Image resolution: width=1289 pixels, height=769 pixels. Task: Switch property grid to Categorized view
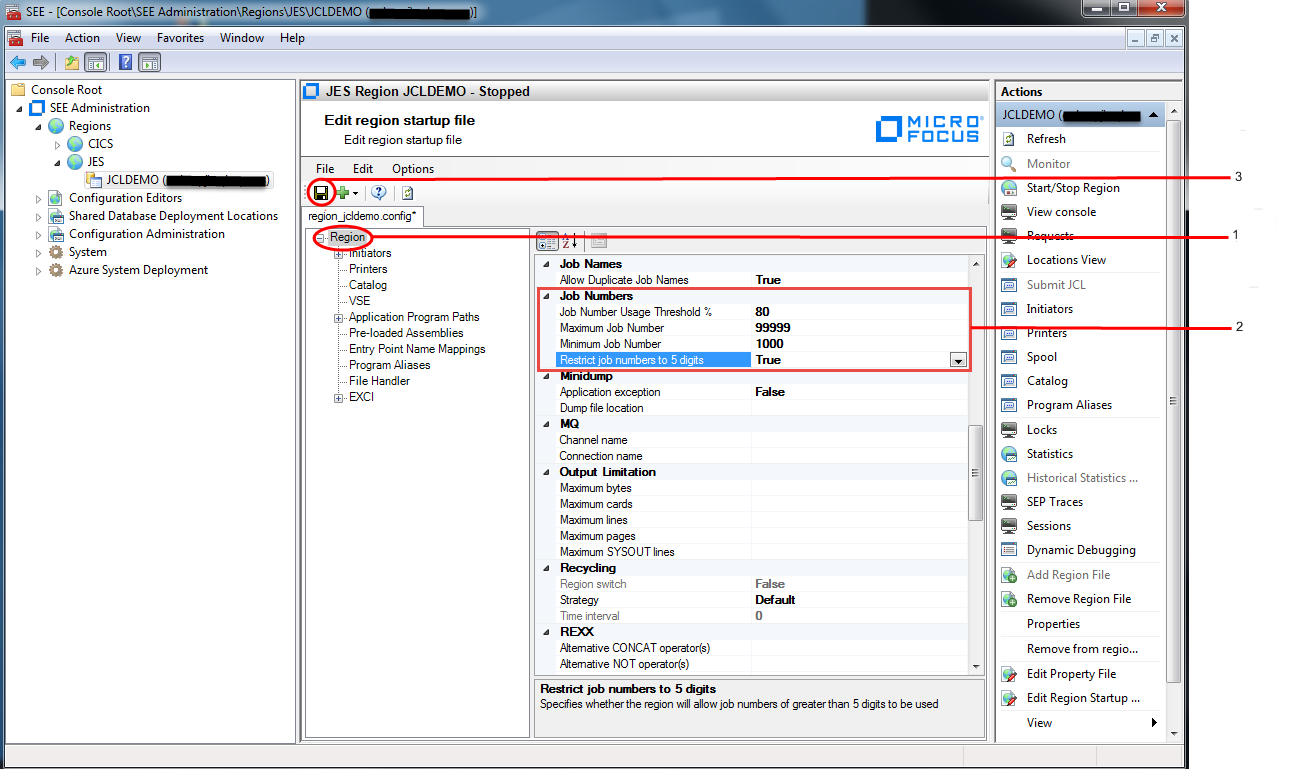tap(547, 241)
